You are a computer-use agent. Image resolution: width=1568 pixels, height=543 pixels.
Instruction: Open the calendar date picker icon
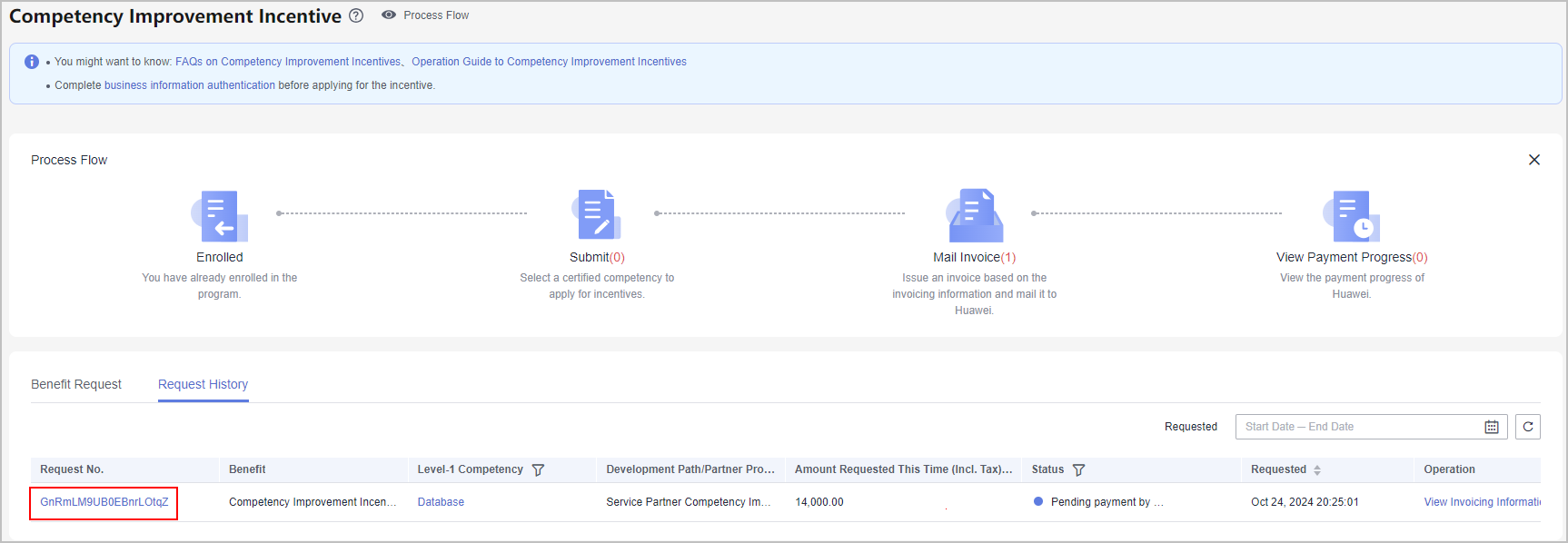(1492, 427)
